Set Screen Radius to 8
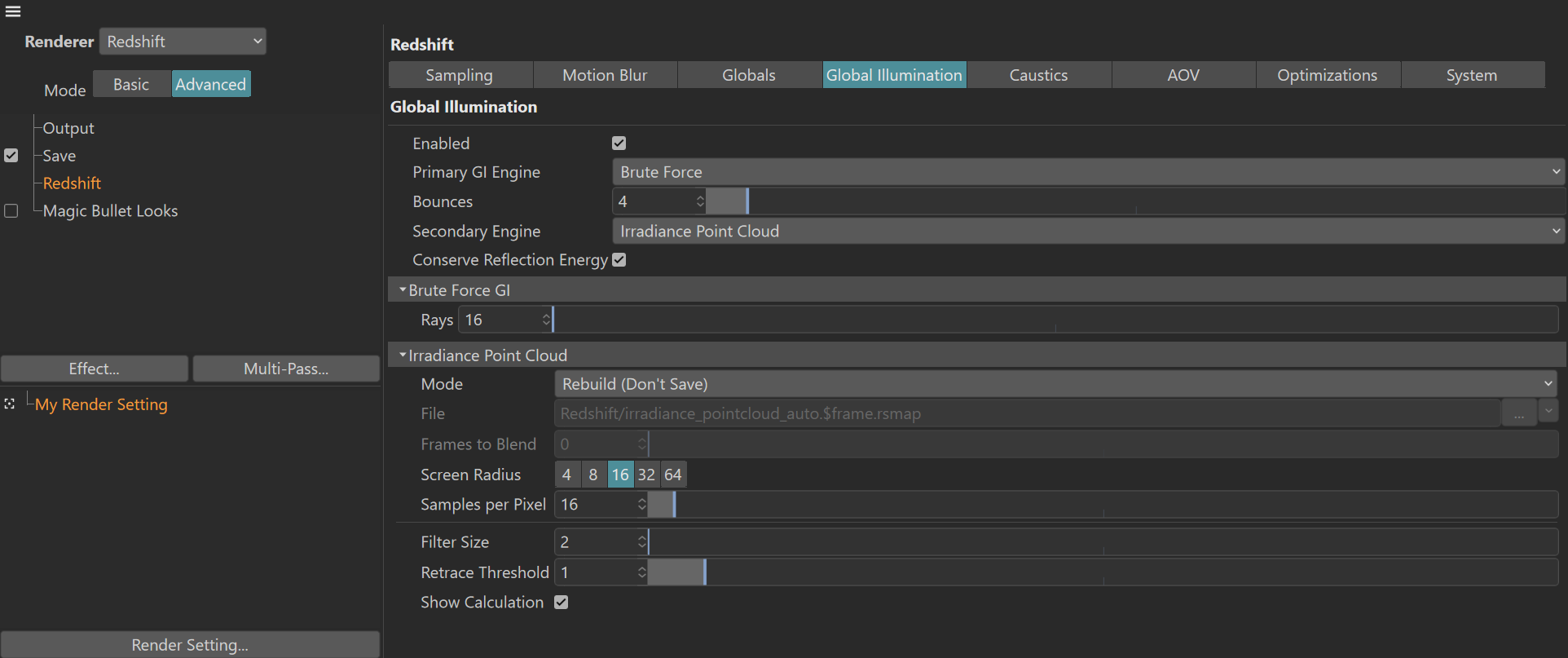The height and width of the screenshot is (658, 1568). point(593,475)
